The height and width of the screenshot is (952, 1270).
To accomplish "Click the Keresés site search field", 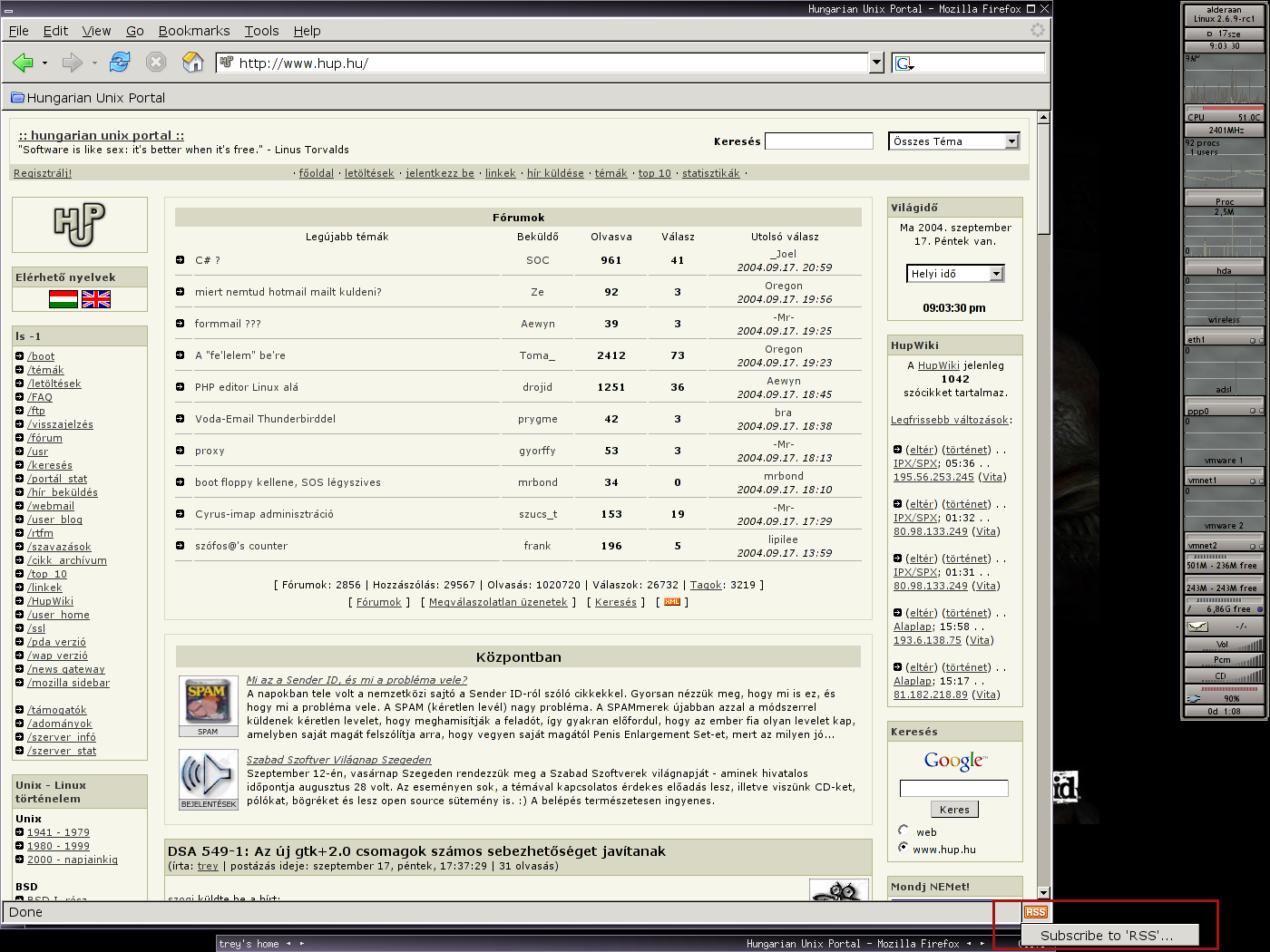I will tap(819, 141).
